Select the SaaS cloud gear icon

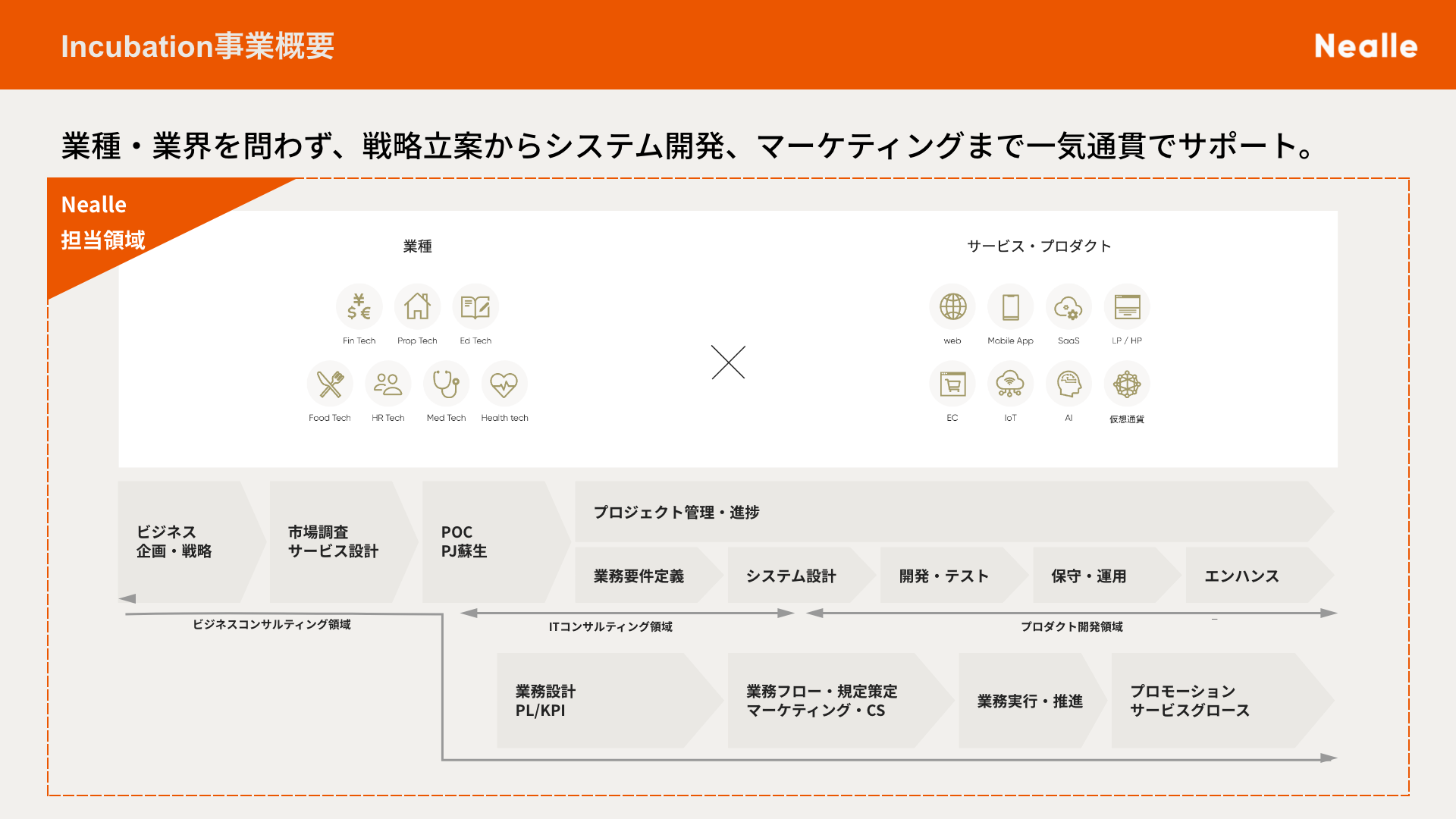click(1068, 307)
